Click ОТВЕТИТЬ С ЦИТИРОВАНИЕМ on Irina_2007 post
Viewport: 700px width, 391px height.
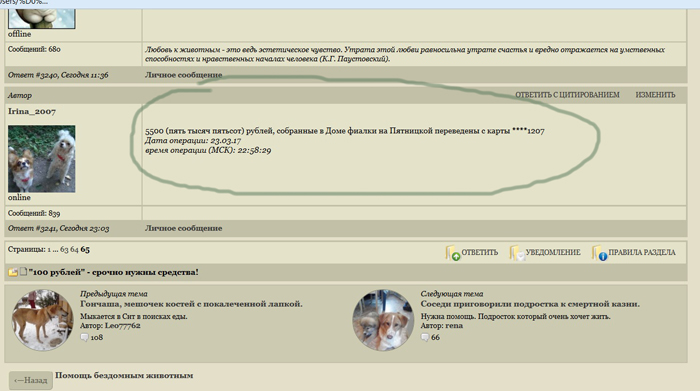[567, 95]
